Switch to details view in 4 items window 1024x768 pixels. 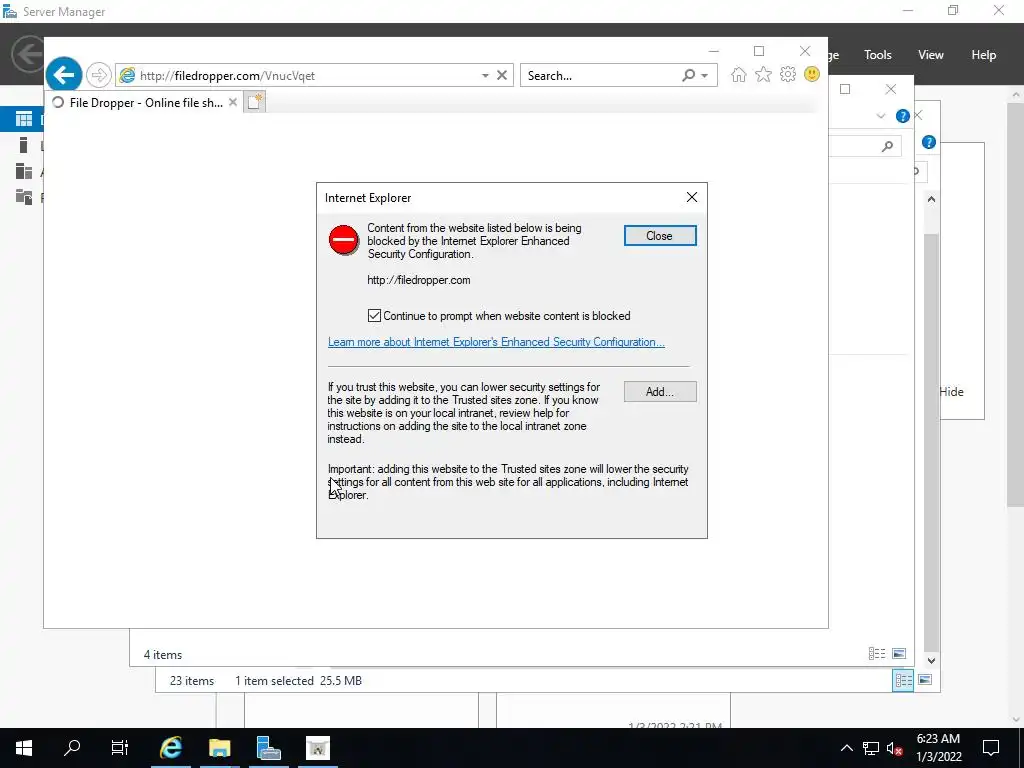coord(876,654)
